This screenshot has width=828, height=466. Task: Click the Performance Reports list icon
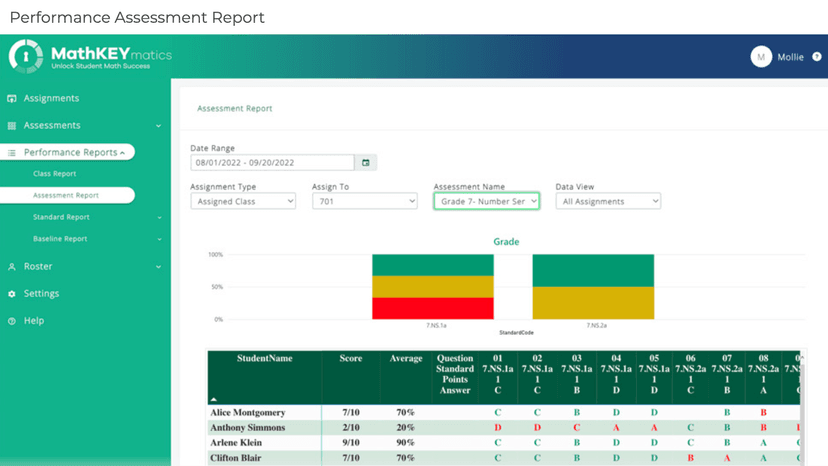coord(12,153)
